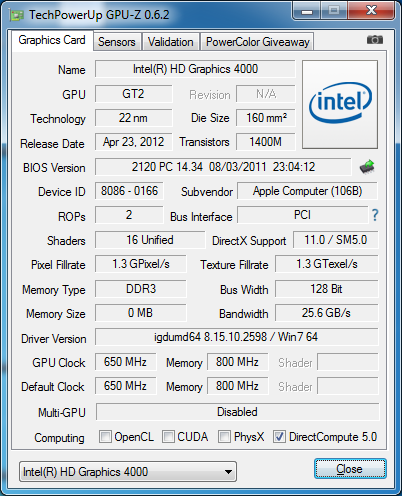Enable the OpenCL checkbox
The width and height of the screenshot is (402, 496).
105,436
